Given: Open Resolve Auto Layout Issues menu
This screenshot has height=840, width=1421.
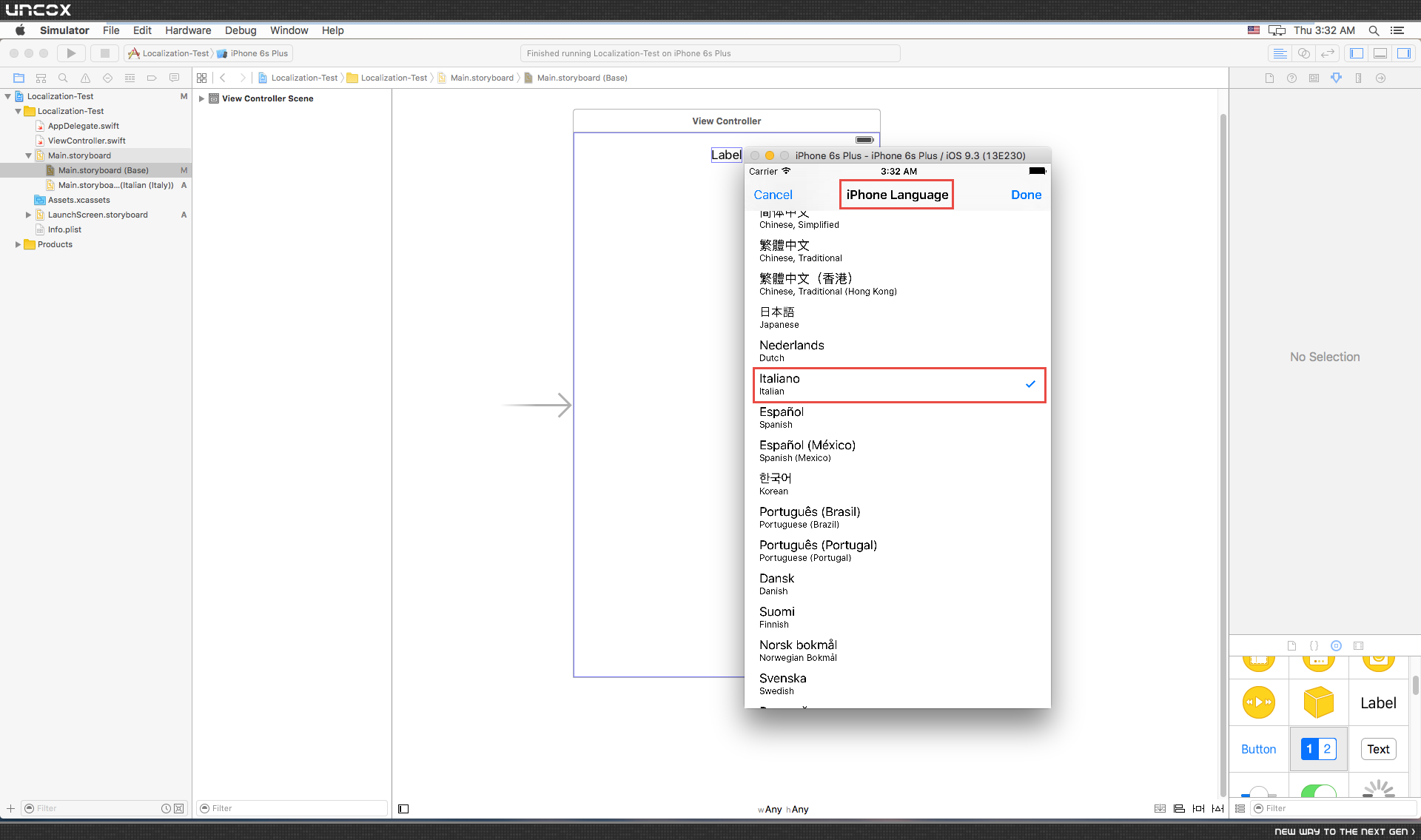Looking at the screenshot, I should pyautogui.click(x=1217, y=808).
